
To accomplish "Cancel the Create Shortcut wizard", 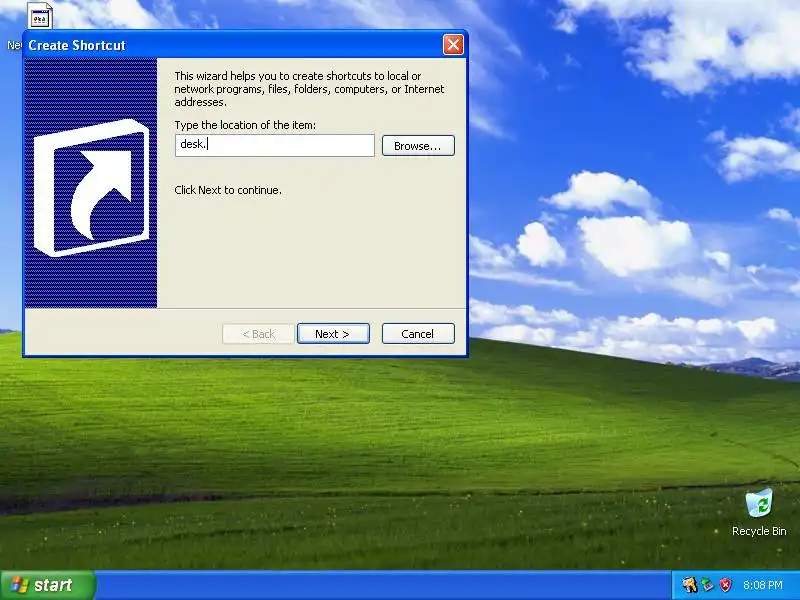I will point(418,334).
